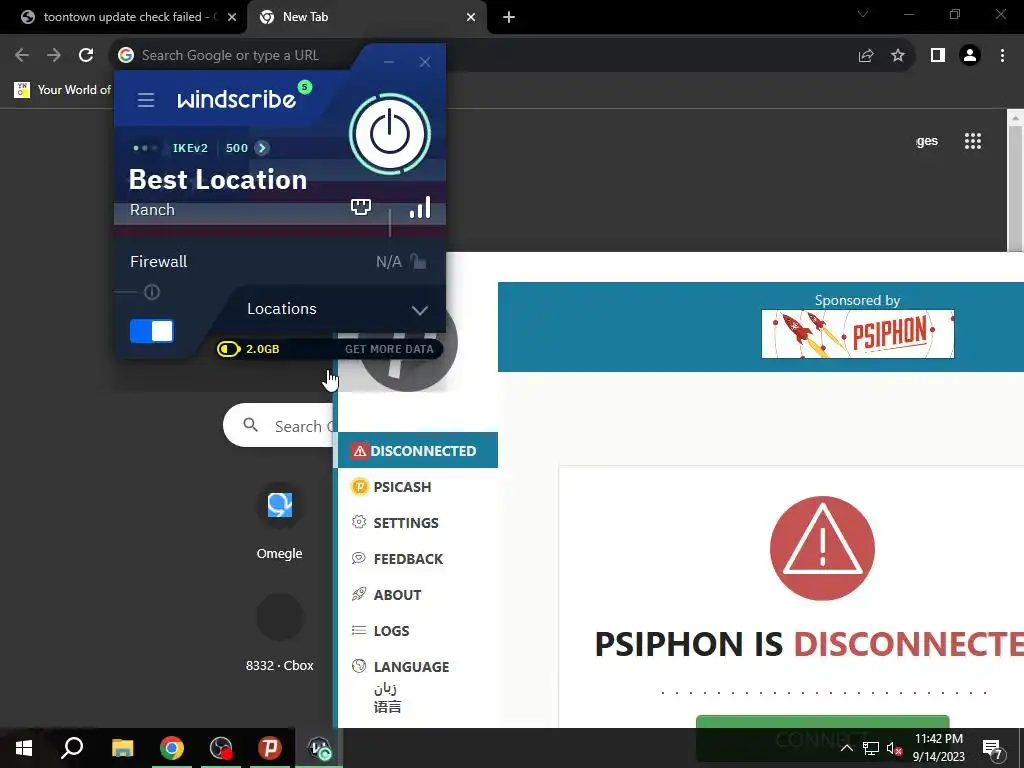Click the Logs list icon in Psiphon
This screenshot has height=768, width=1024.
359,630
